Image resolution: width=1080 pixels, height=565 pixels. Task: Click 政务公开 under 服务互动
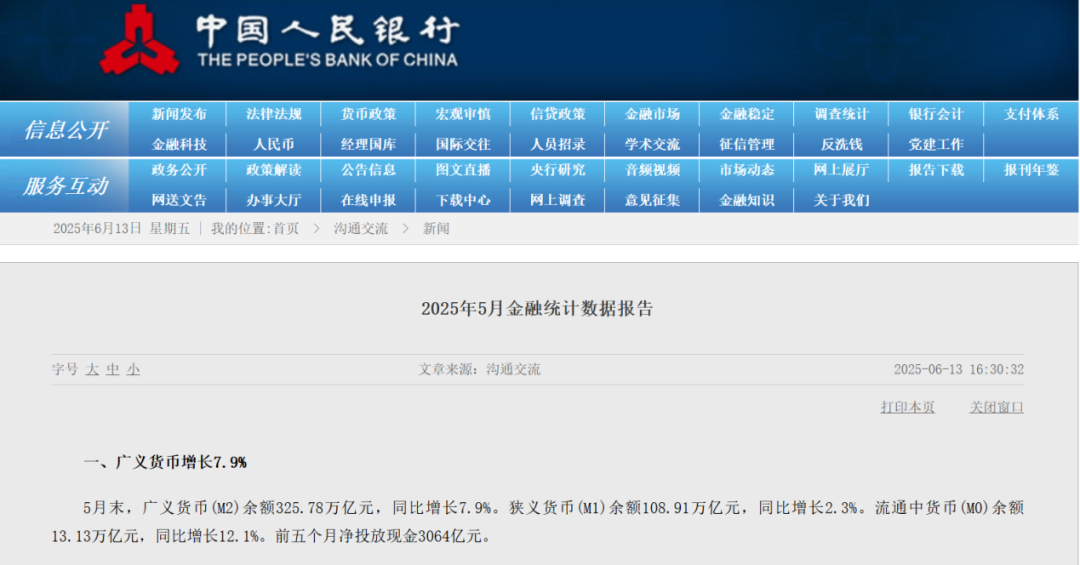(179, 170)
